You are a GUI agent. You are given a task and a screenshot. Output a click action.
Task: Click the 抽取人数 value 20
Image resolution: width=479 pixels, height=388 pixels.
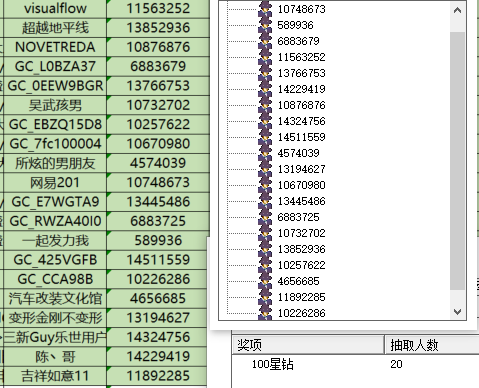tap(396, 364)
